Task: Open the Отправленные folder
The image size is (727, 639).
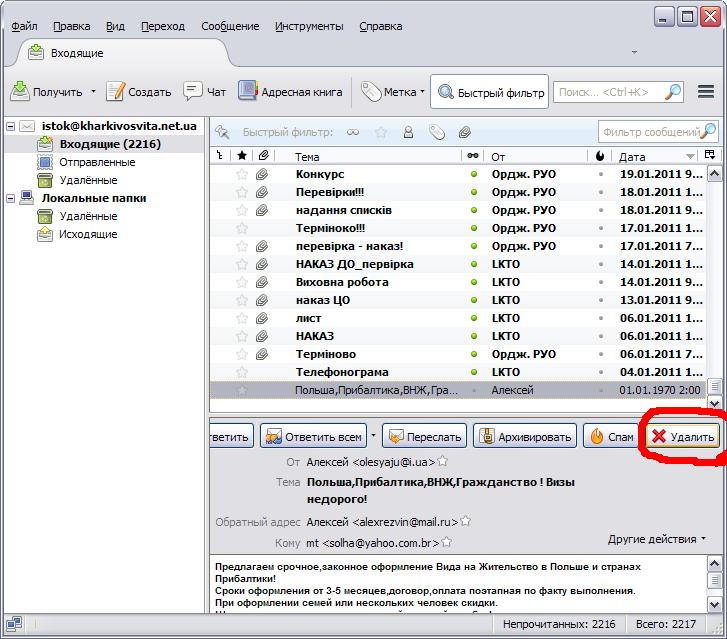Action: 97,162
